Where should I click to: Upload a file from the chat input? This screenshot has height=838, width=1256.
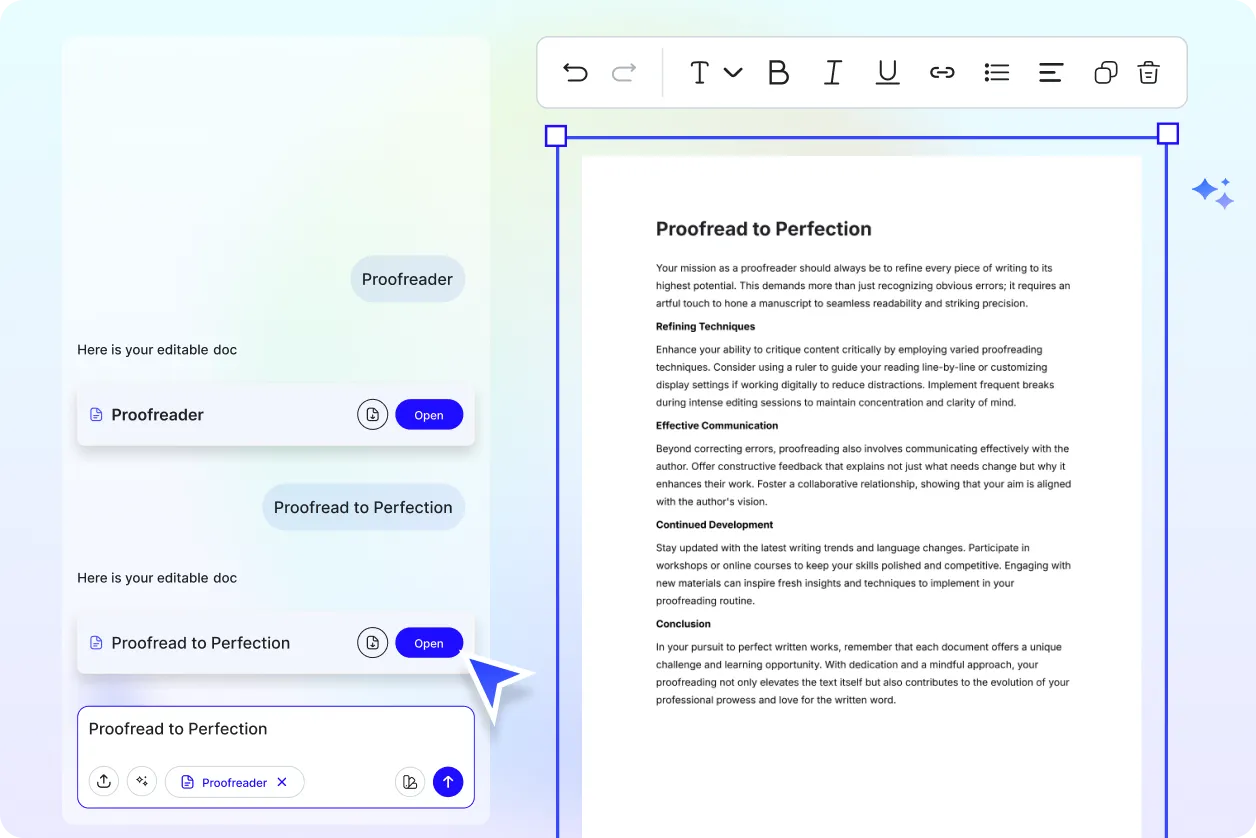point(104,781)
